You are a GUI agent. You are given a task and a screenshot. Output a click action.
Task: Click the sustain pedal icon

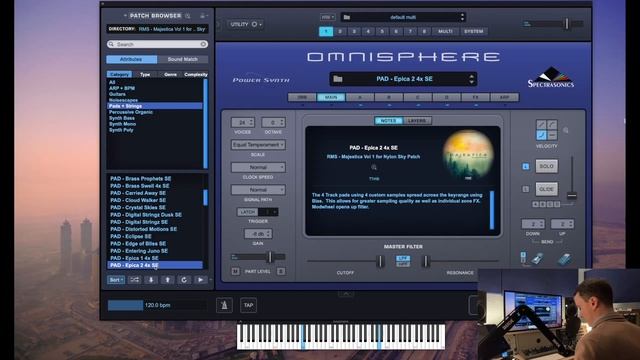point(537,258)
